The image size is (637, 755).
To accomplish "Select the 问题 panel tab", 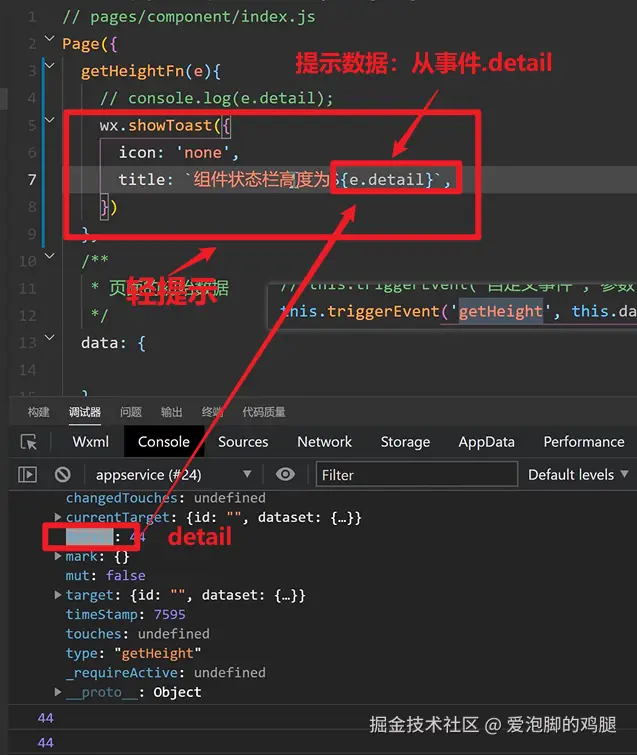I will tap(130, 412).
